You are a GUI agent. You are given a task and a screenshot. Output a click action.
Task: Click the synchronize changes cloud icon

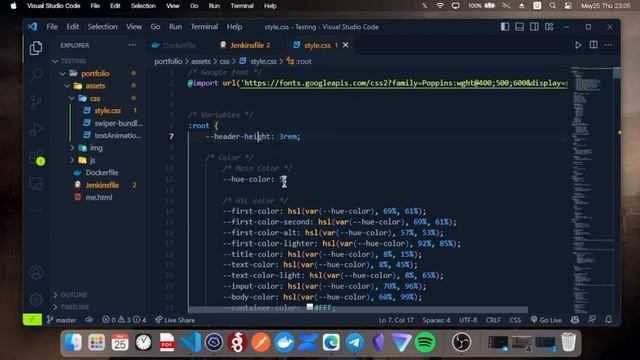[x=89, y=320]
